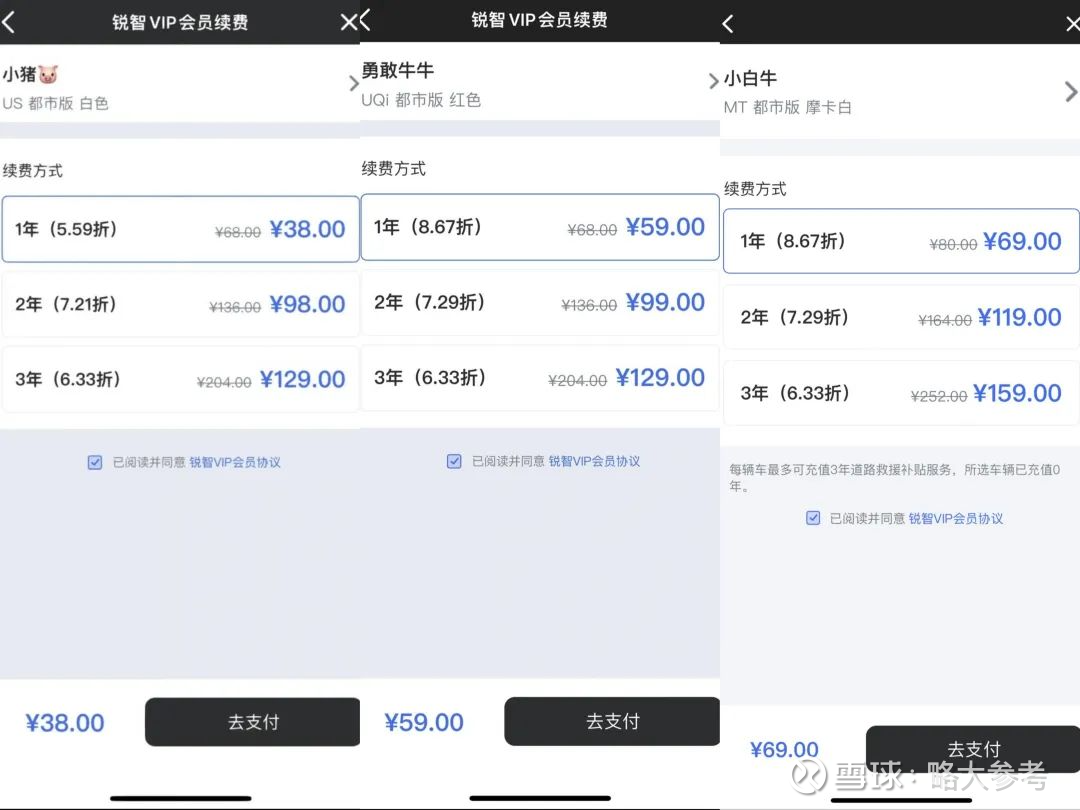The image size is (1080, 810).
Task: Tap the ¥38.00 total at bottom
Action: click(65, 723)
